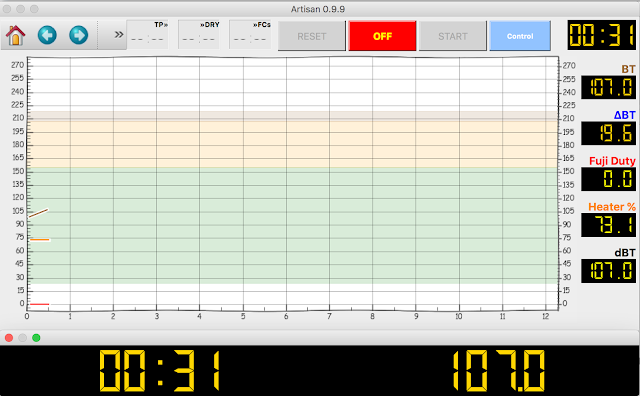Expand toolbar with the » chevron
Image resolution: width=640 pixels, height=396 pixels.
(x=119, y=35)
